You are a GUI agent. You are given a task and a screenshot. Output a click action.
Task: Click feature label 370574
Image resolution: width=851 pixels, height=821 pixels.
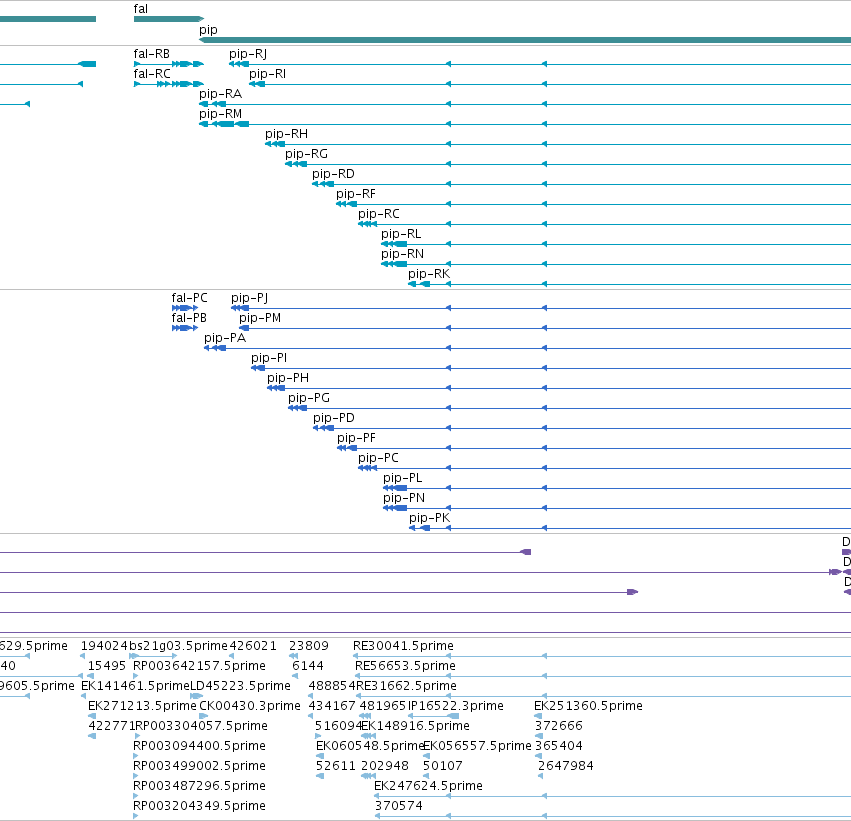pyautogui.click(x=399, y=806)
